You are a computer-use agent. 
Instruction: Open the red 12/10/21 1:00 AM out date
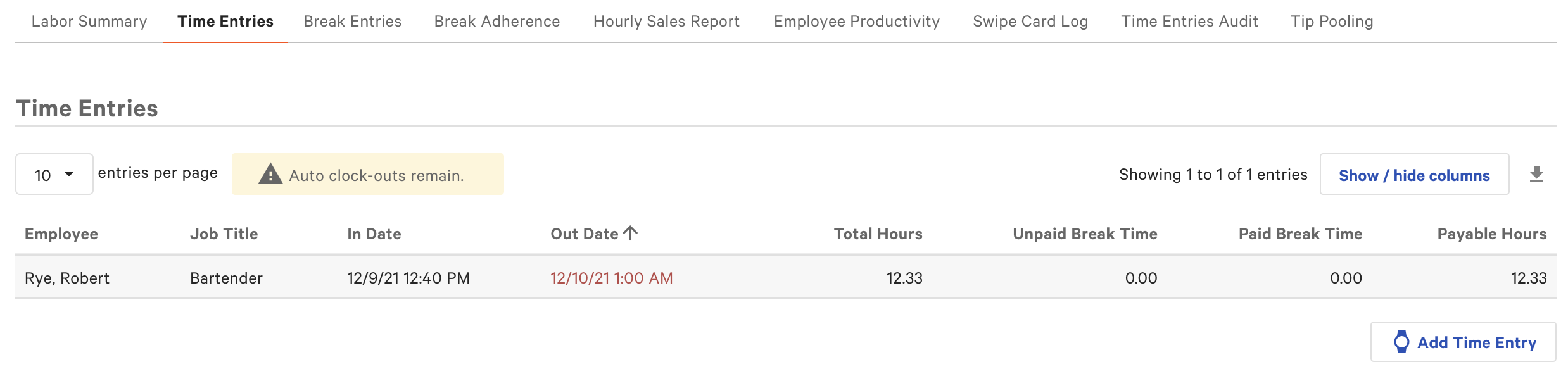click(x=610, y=277)
